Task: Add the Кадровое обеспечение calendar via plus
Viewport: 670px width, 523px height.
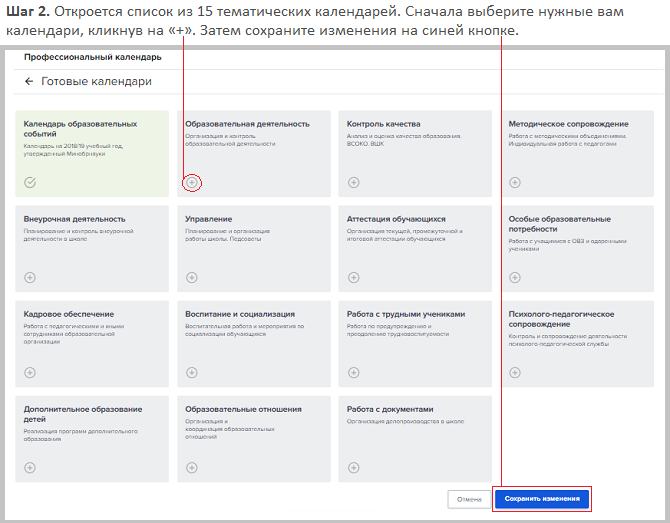Action: pos(30,373)
